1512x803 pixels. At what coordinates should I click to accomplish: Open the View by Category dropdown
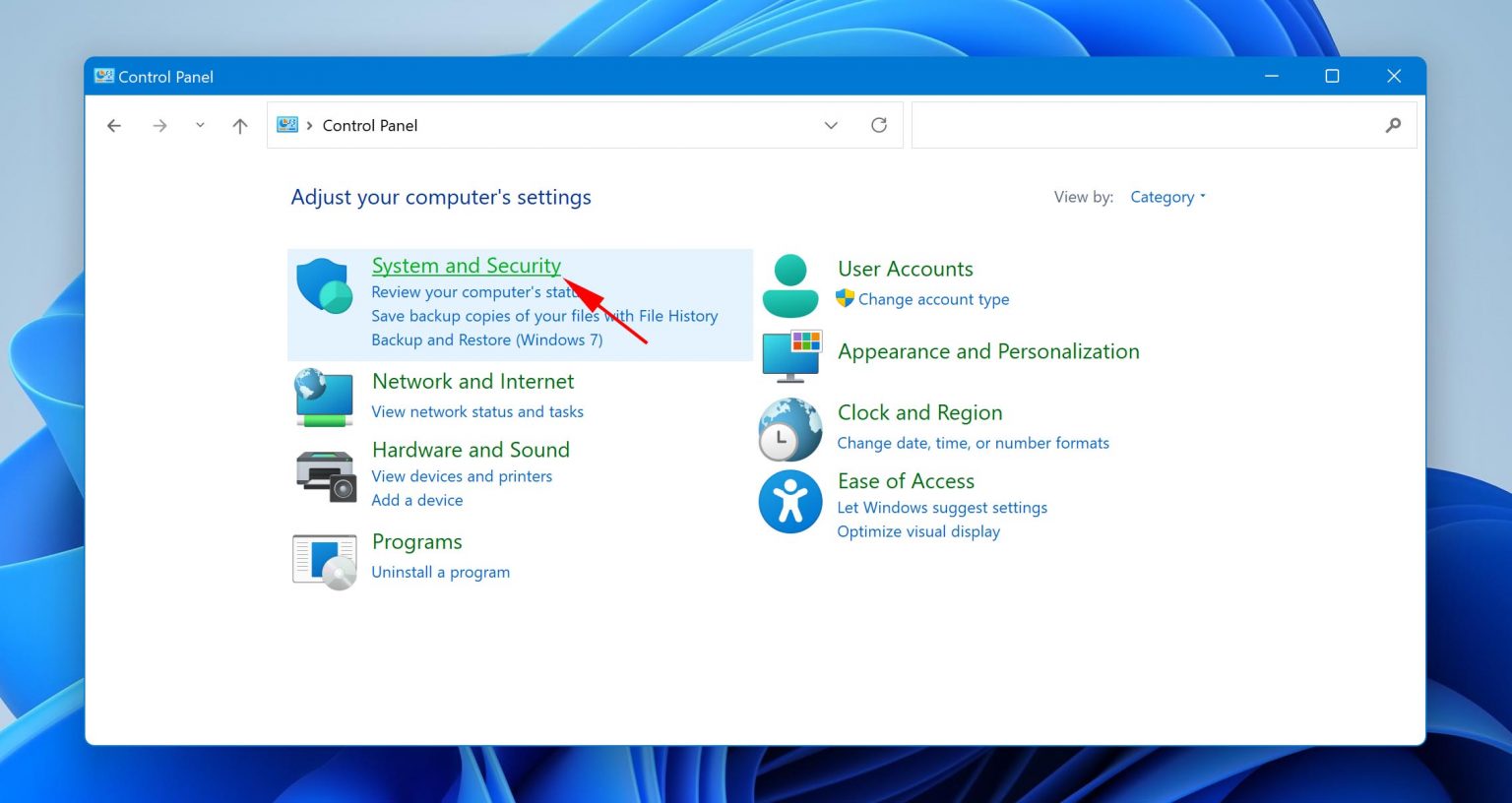tap(1164, 197)
